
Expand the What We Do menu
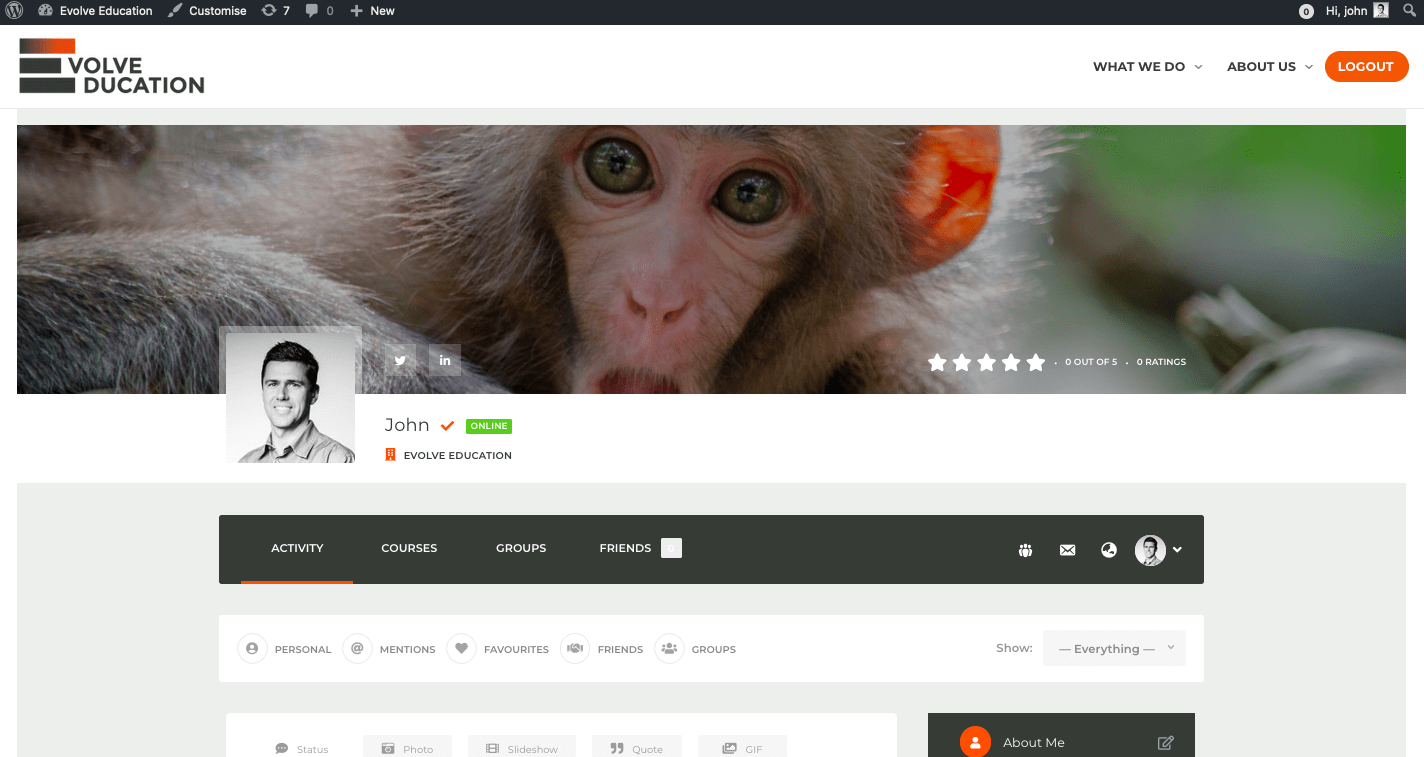[x=1148, y=67]
